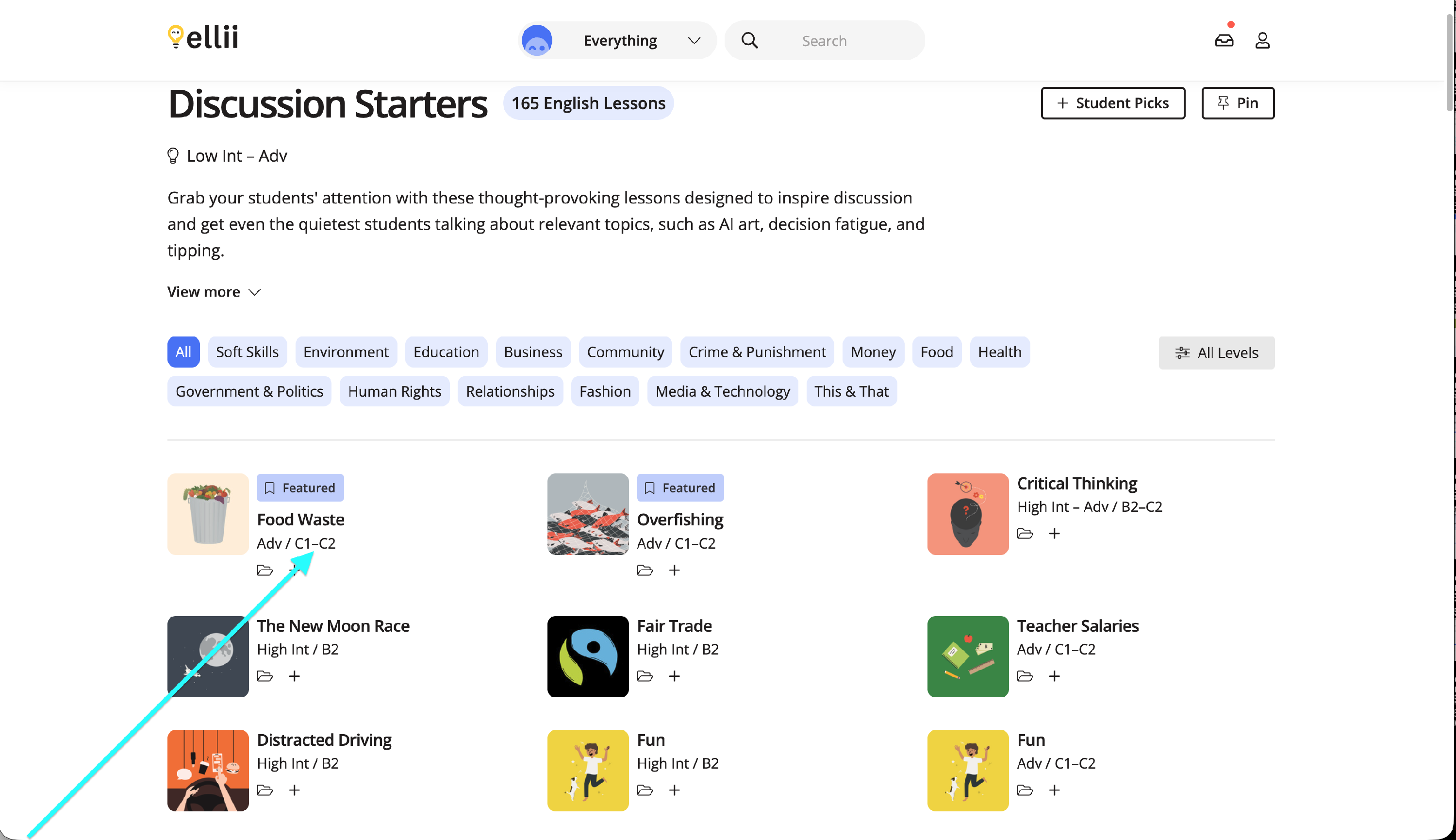This screenshot has width=1456, height=840.
Task: Click folder icon under Teacher Salaries
Action: tap(1024, 675)
